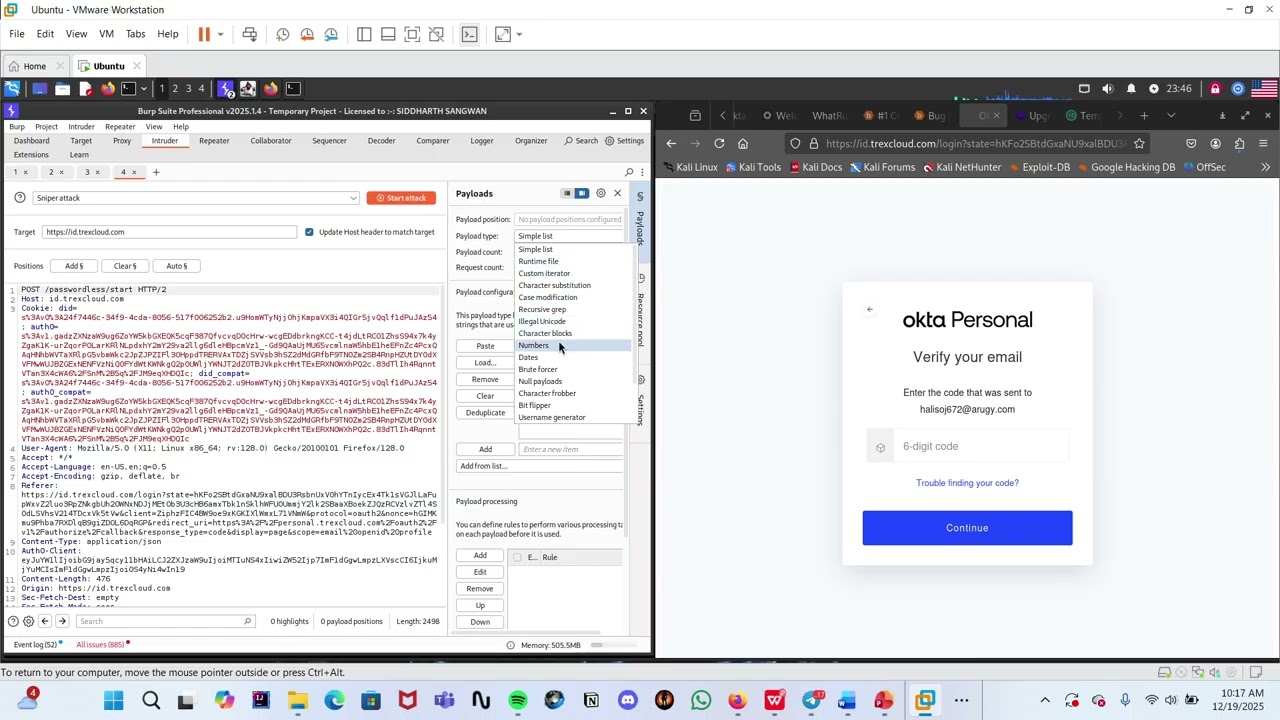Close the Payloads side panel
The width and height of the screenshot is (1280, 720).
[617, 193]
